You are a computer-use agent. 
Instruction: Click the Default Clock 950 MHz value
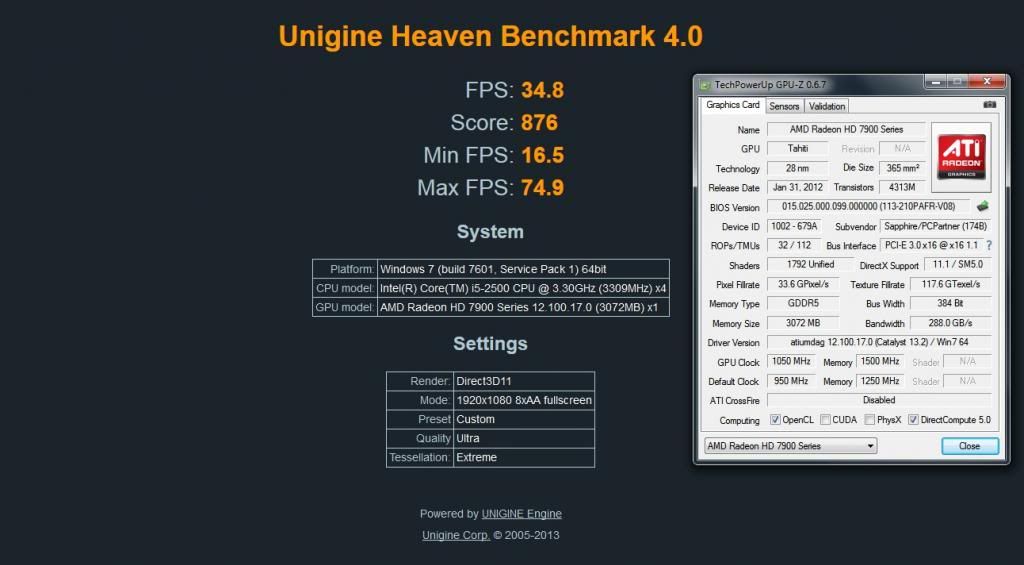792,381
